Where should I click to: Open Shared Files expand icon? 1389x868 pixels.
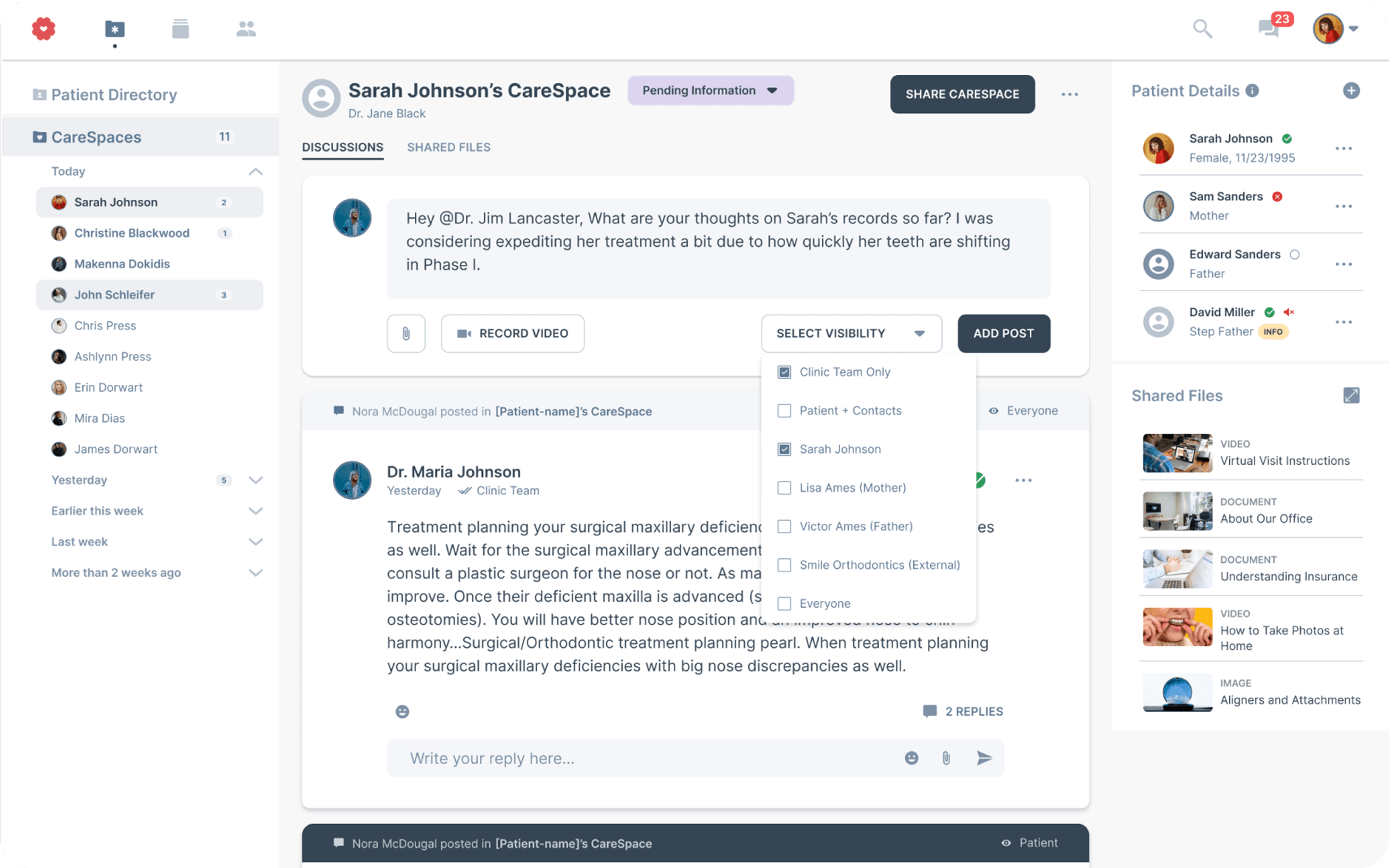1351,395
